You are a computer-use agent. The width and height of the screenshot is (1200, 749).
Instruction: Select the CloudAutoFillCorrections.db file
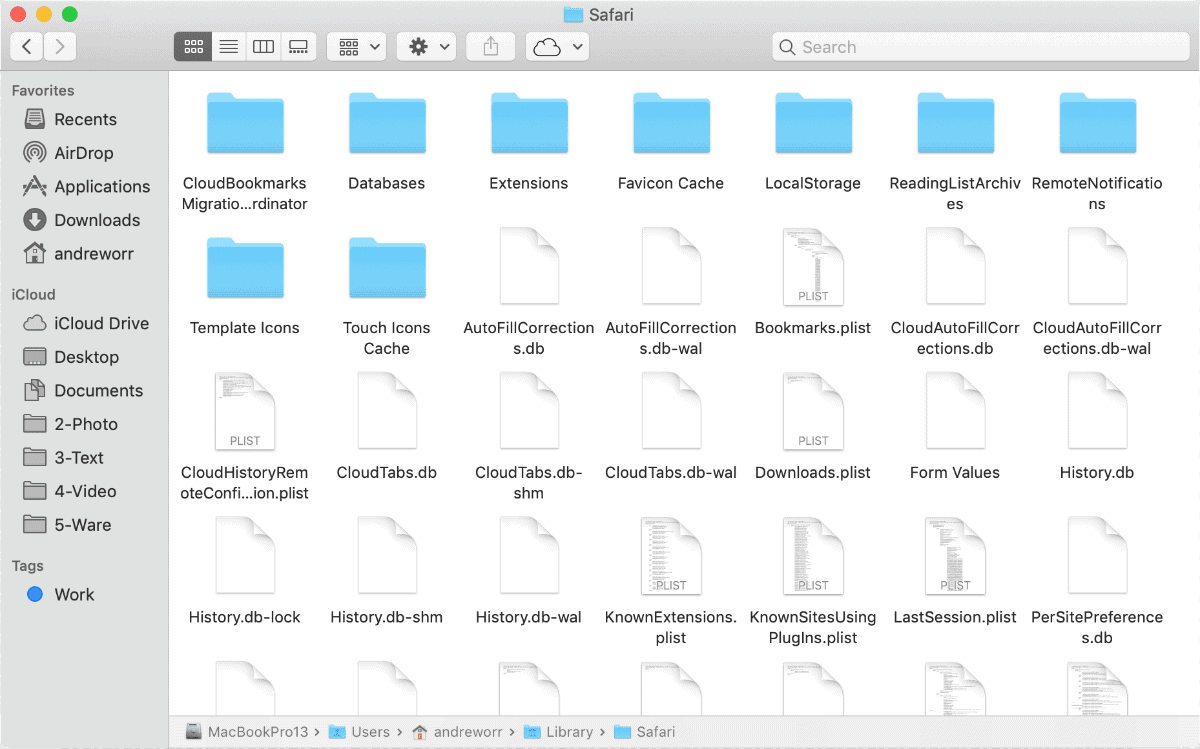[x=955, y=267]
